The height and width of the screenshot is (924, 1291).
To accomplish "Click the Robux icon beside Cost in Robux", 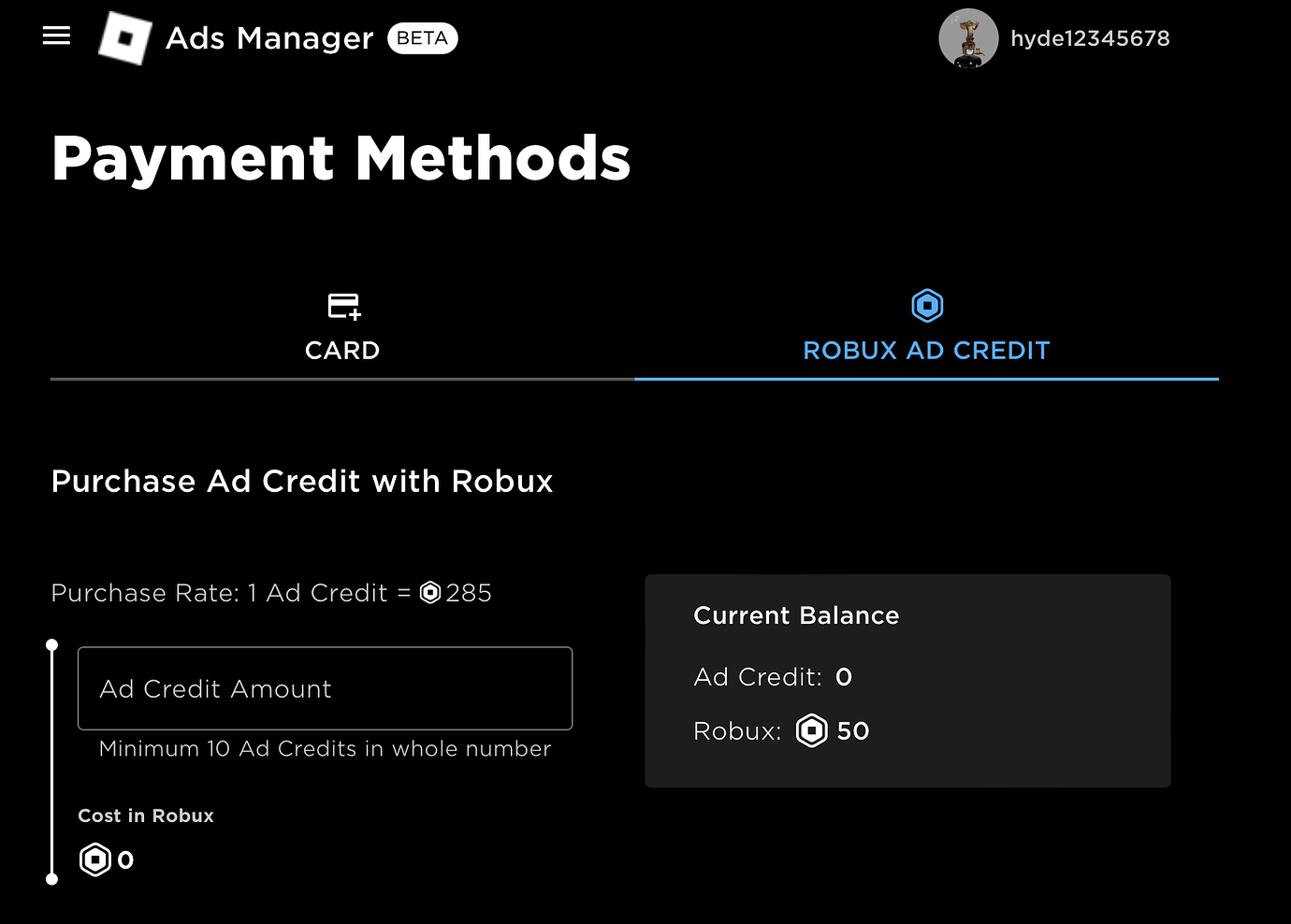I will [94, 859].
